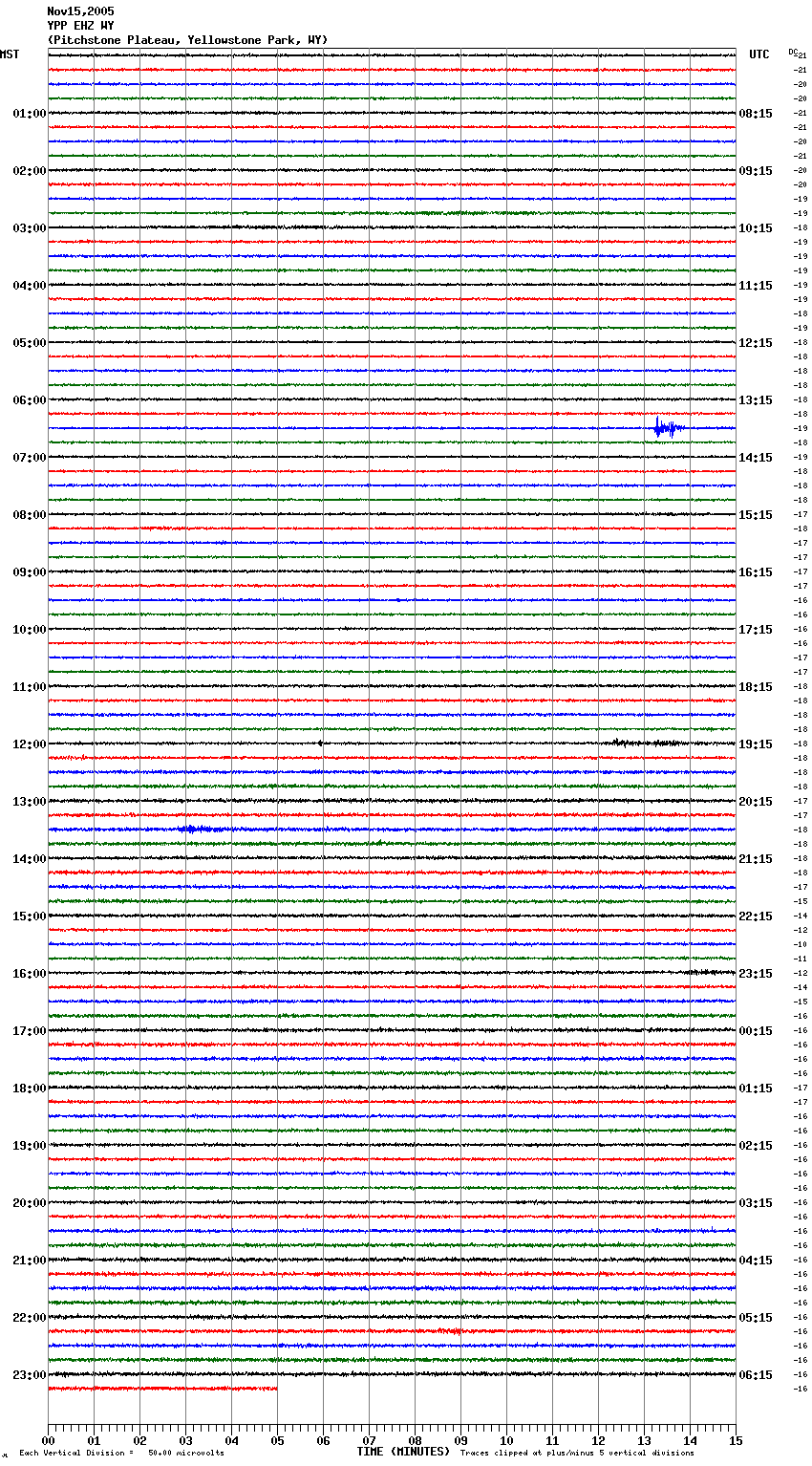812x1466 pixels.
Task: Click the large blue seismic event near minute 13
Action: 667,428
